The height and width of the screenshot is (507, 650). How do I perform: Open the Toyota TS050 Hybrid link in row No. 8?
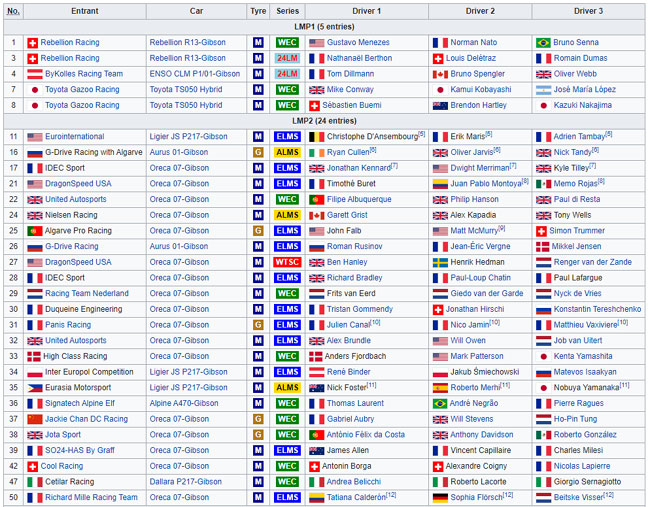(x=186, y=105)
